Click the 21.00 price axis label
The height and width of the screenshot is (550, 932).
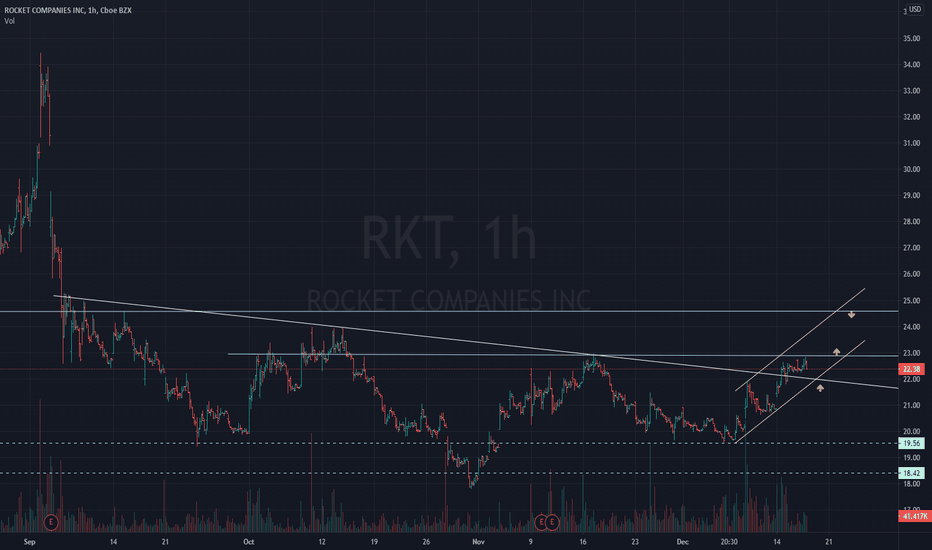(x=911, y=406)
